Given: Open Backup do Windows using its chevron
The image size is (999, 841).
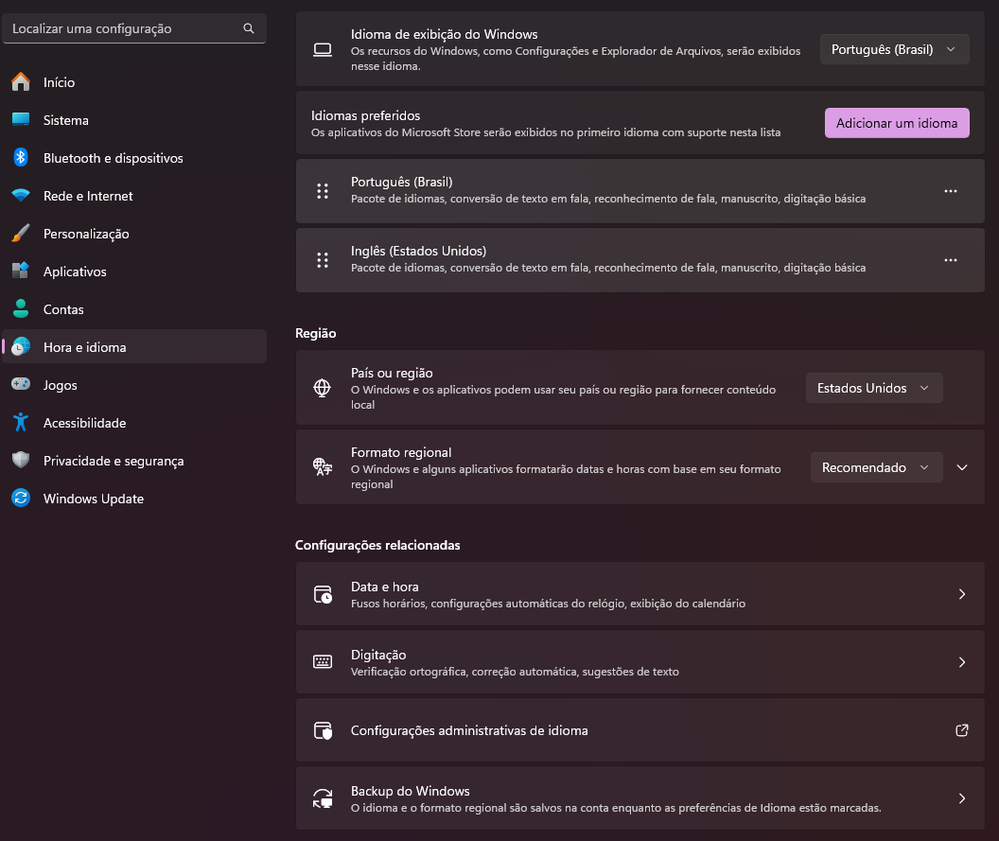Looking at the screenshot, I should pos(962,798).
